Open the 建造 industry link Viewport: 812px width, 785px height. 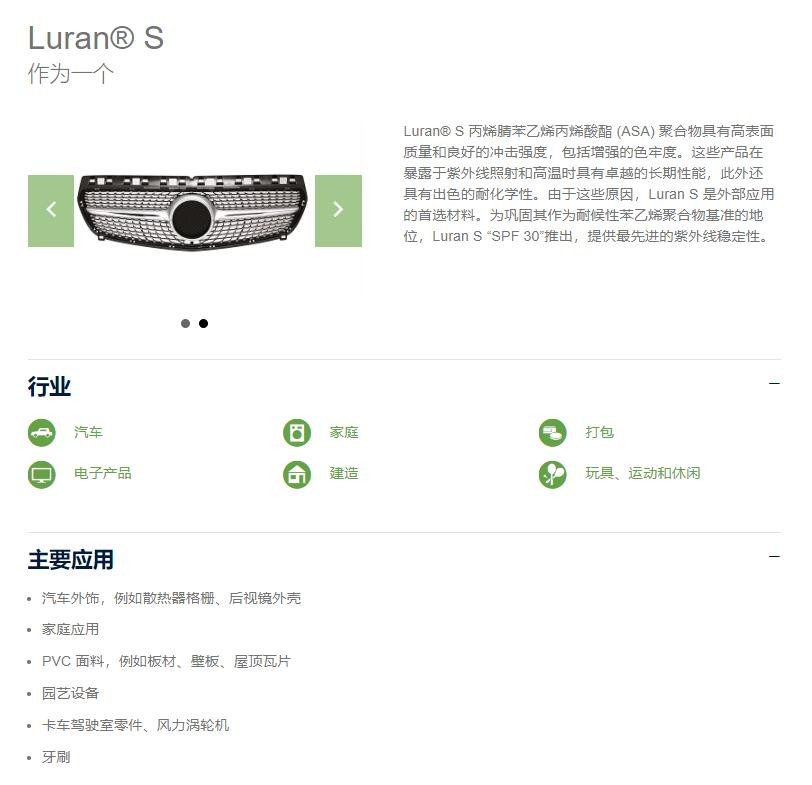344,473
